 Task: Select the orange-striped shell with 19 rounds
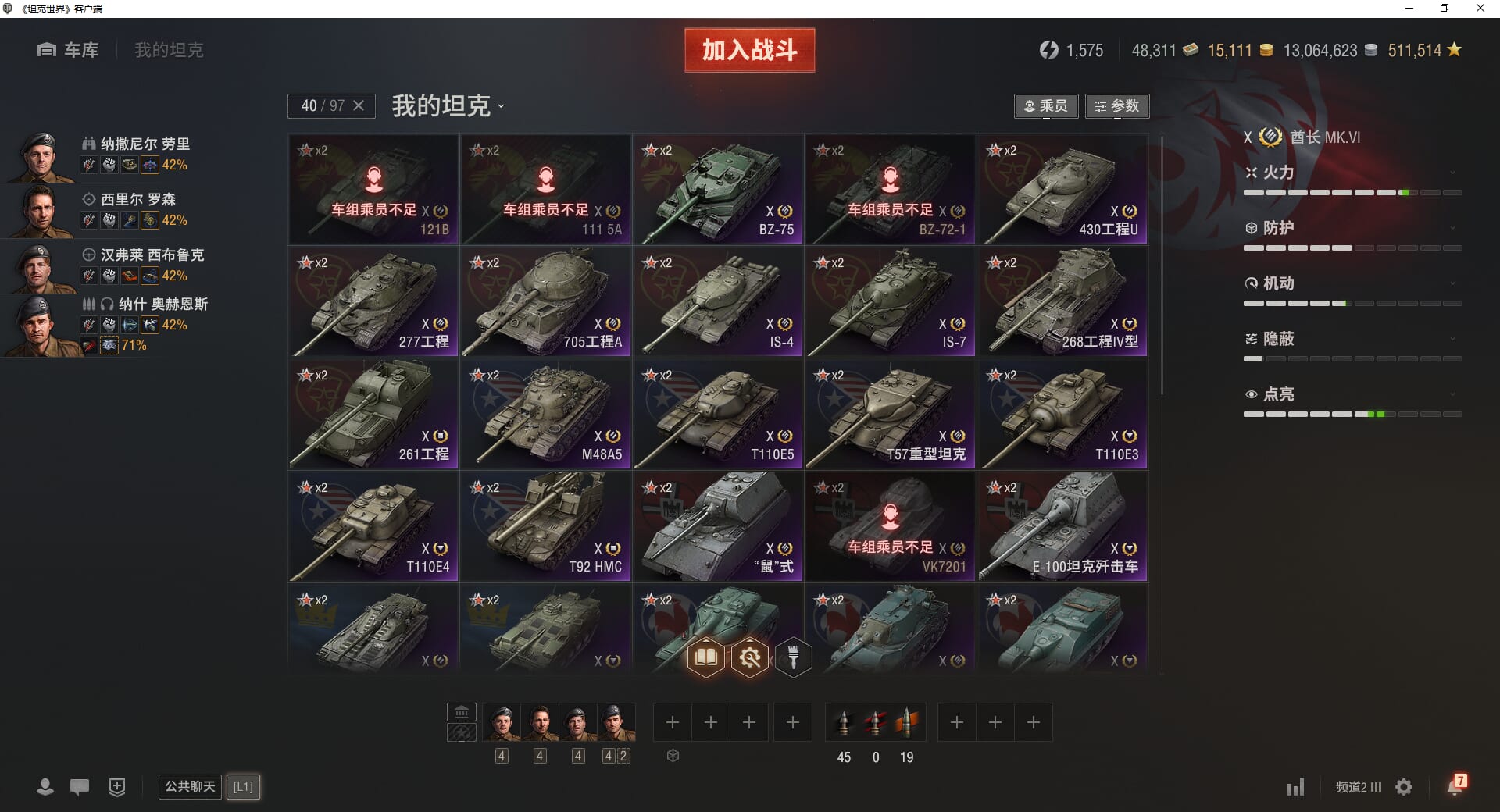click(x=906, y=722)
